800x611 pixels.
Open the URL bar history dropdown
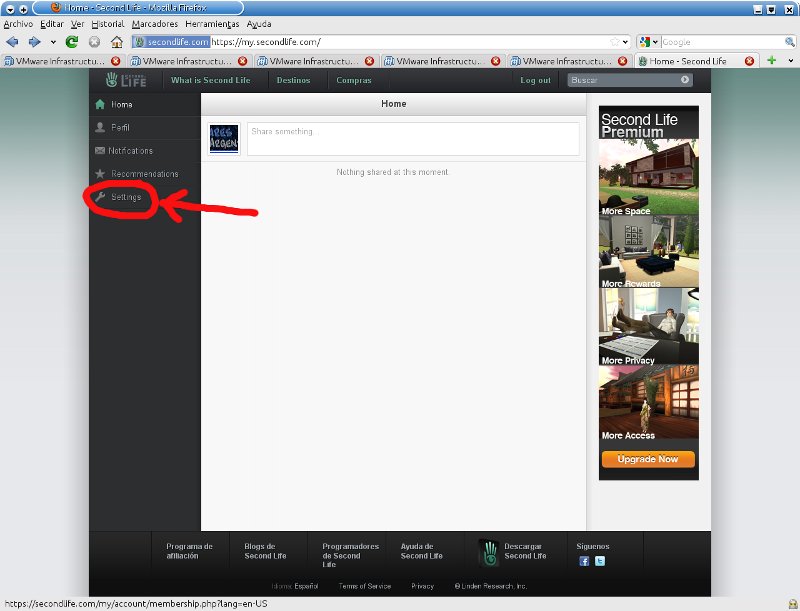[626, 42]
